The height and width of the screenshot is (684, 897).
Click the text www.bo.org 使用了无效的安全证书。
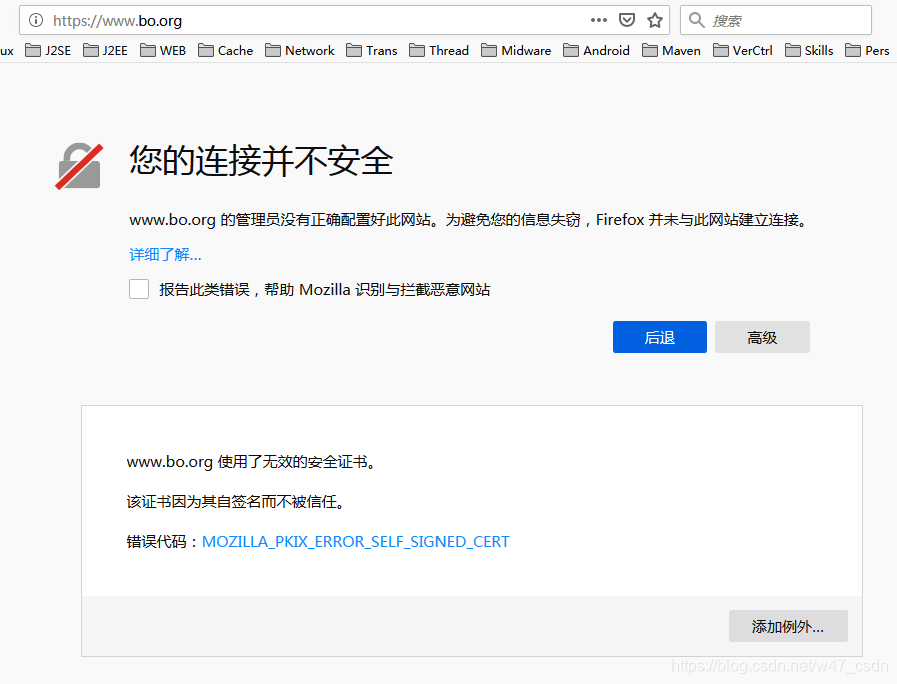[252, 462]
